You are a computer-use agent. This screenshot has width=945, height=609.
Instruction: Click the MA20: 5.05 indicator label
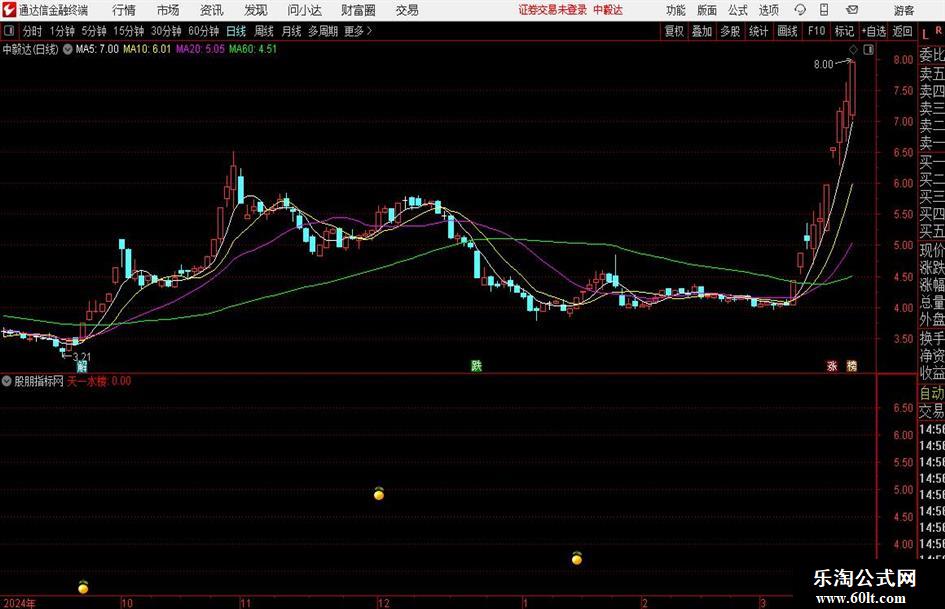[x=200, y=49]
